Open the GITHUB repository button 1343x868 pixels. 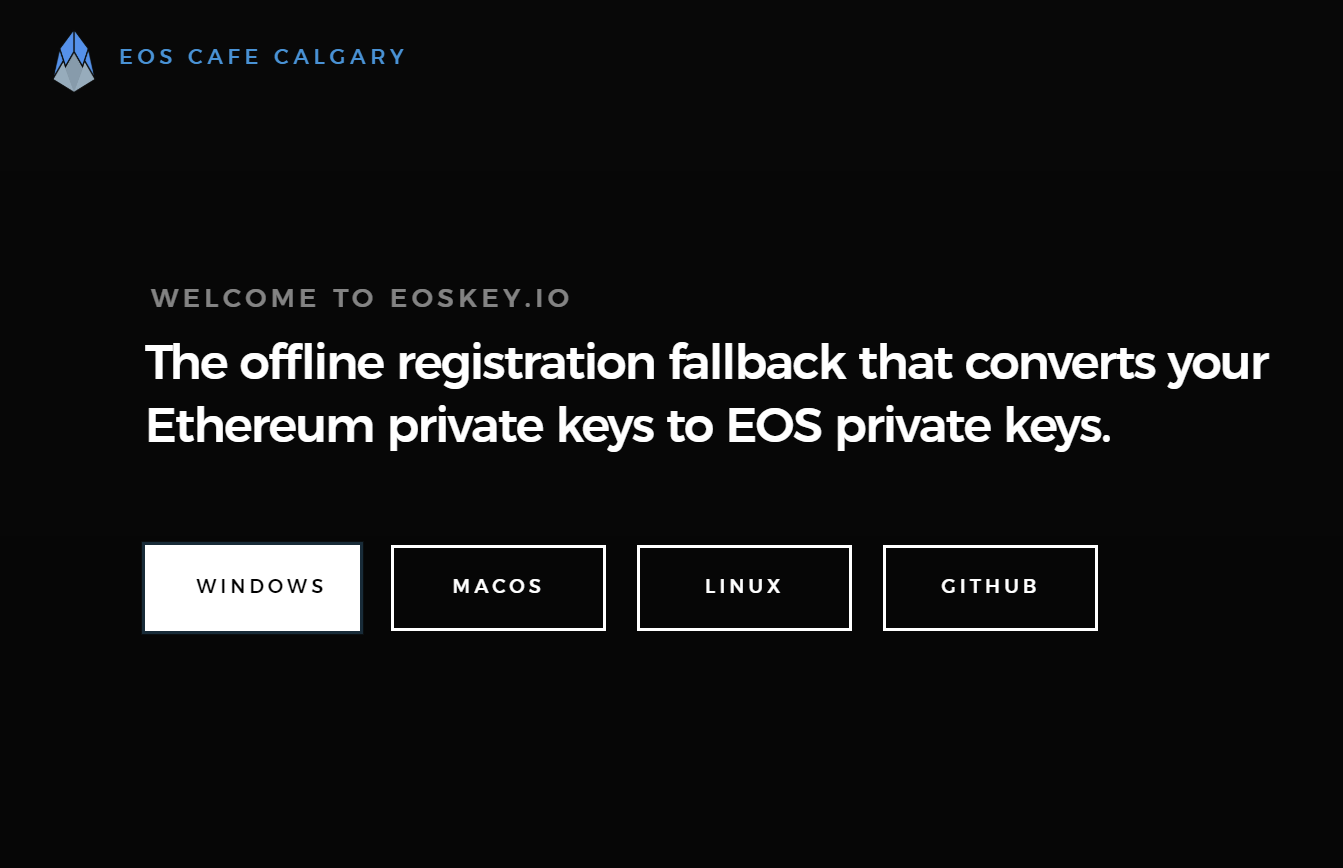pyautogui.click(x=990, y=588)
